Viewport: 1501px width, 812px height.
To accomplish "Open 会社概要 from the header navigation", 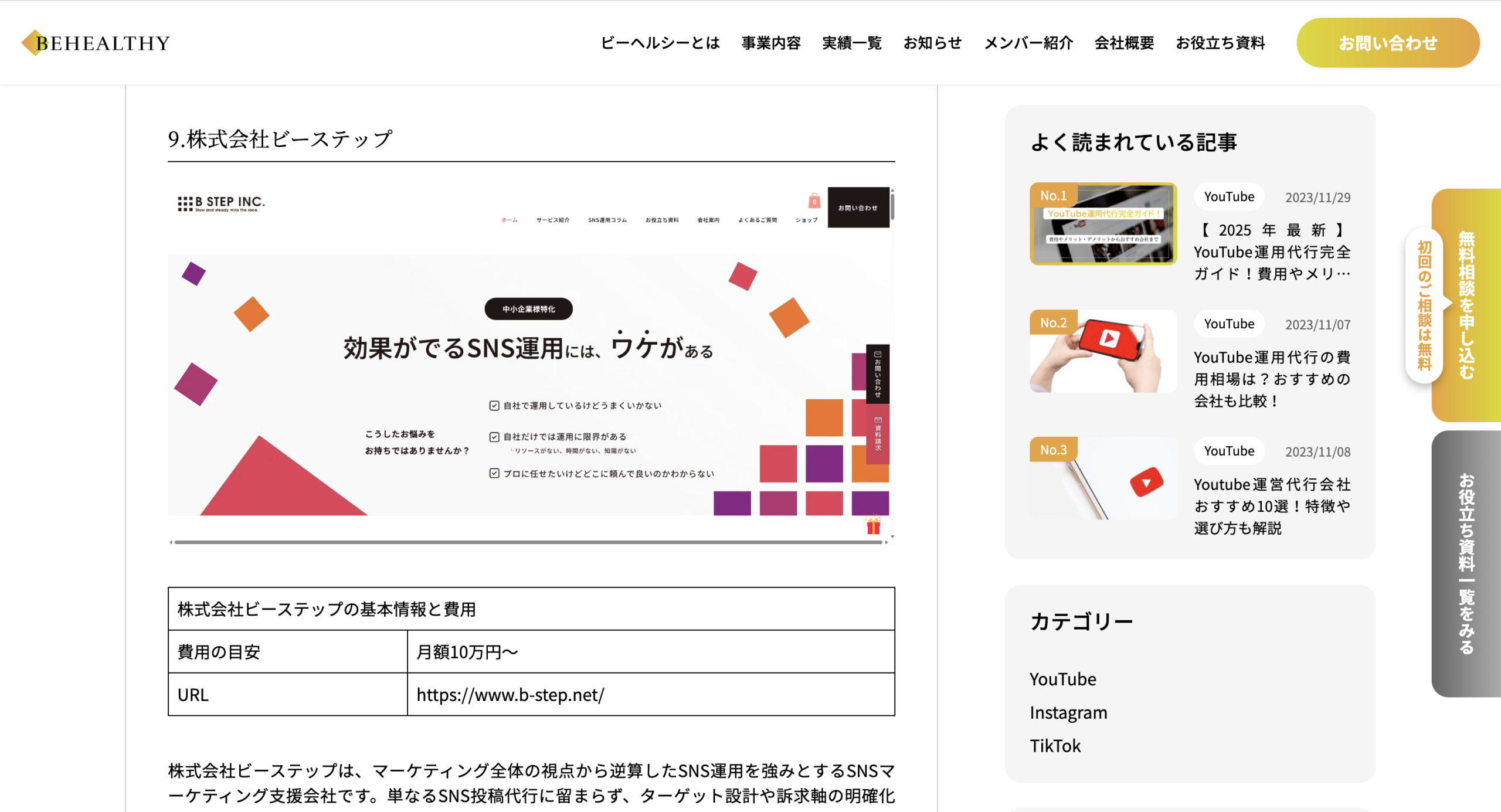I will point(1125,43).
